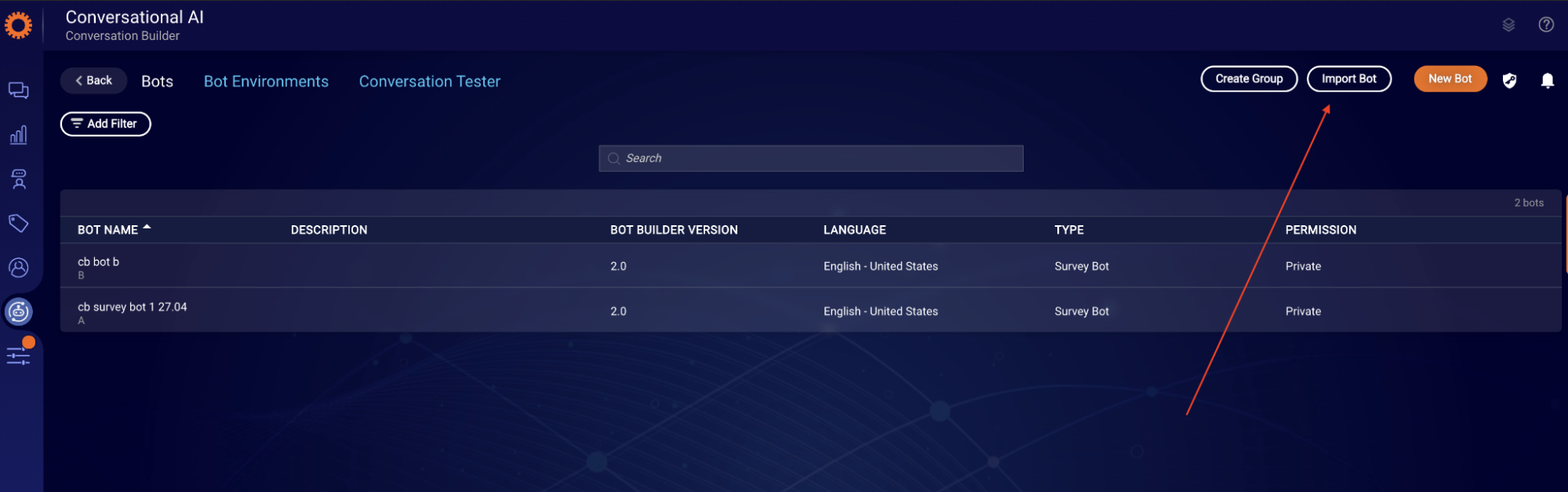Click the 2.0 version of cb survey bot 1 27.04
Image resolution: width=1568 pixels, height=492 pixels.
point(618,311)
